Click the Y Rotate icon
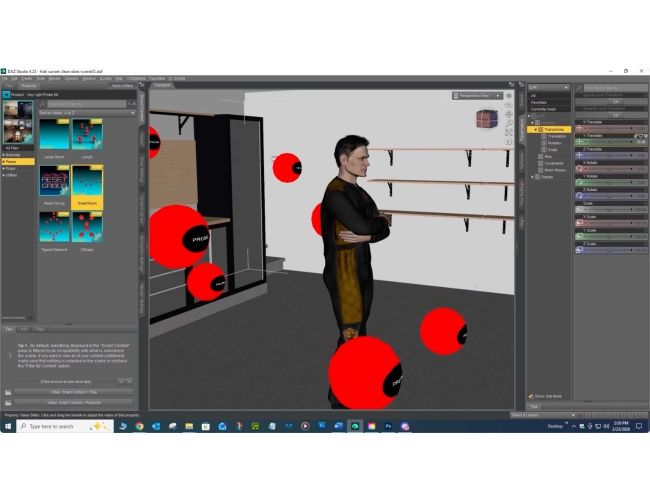650x500 pixels. point(579,182)
